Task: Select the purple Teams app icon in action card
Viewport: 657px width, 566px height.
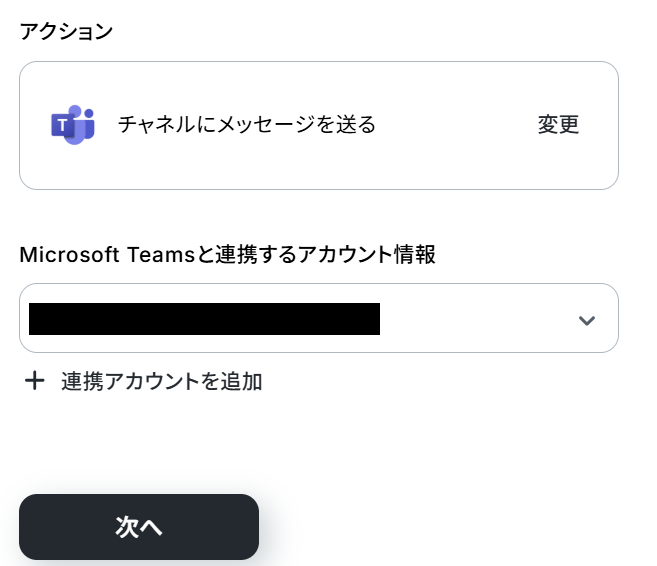Action: coord(73,125)
